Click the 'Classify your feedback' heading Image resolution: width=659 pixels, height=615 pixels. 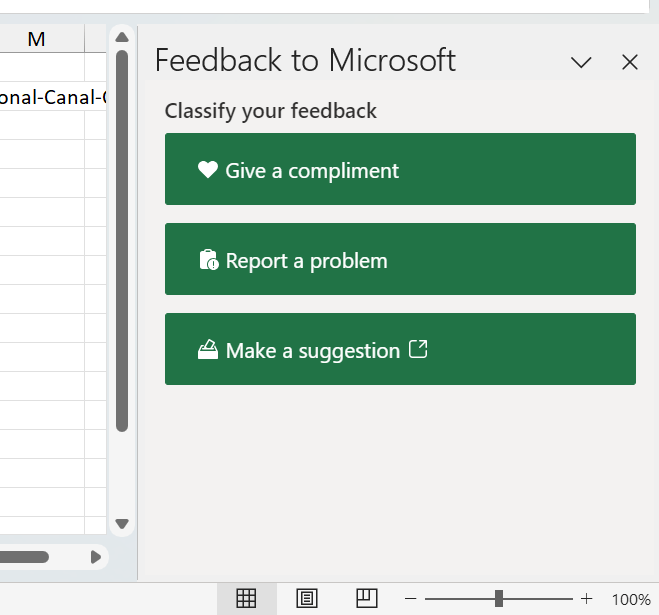pos(271,111)
